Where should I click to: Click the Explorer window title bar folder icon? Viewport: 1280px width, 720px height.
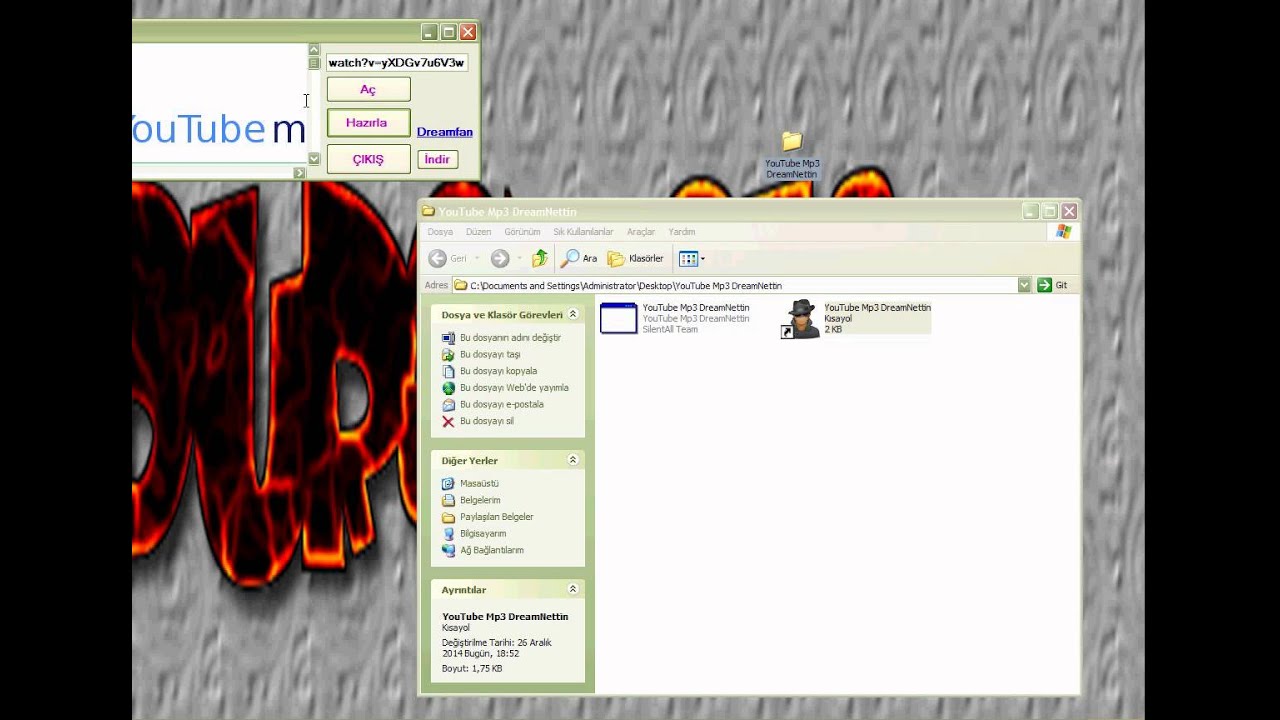[429, 211]
